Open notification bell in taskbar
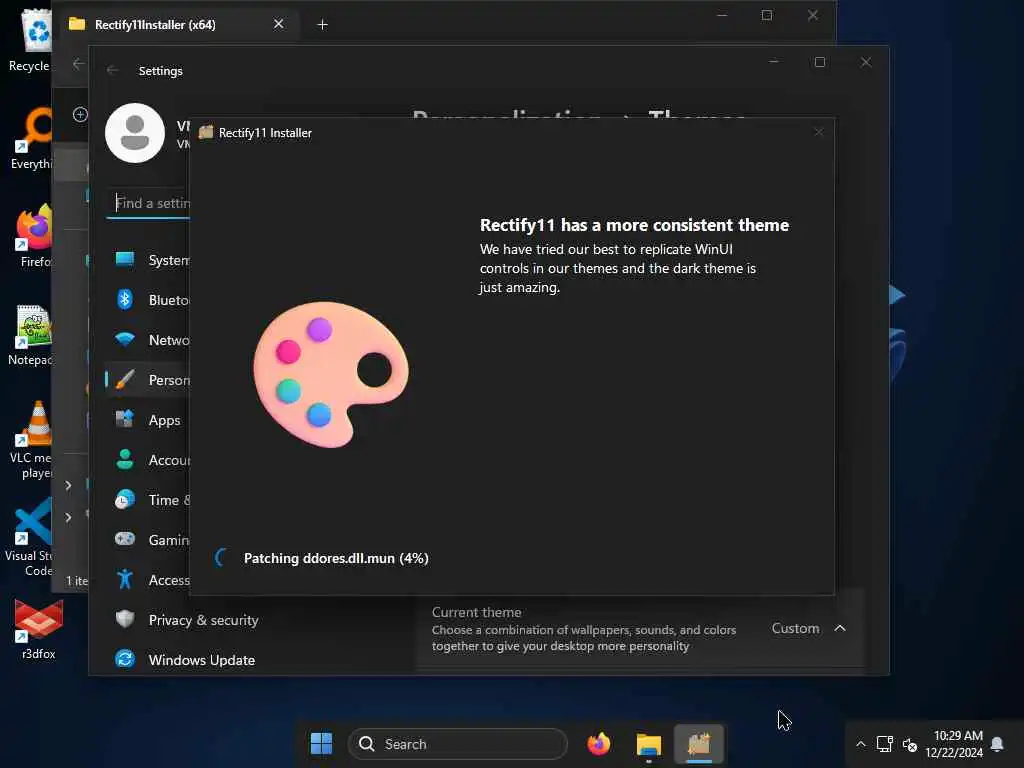The width and height of the screenshot is (1024, 768). [x=997, y=744]
